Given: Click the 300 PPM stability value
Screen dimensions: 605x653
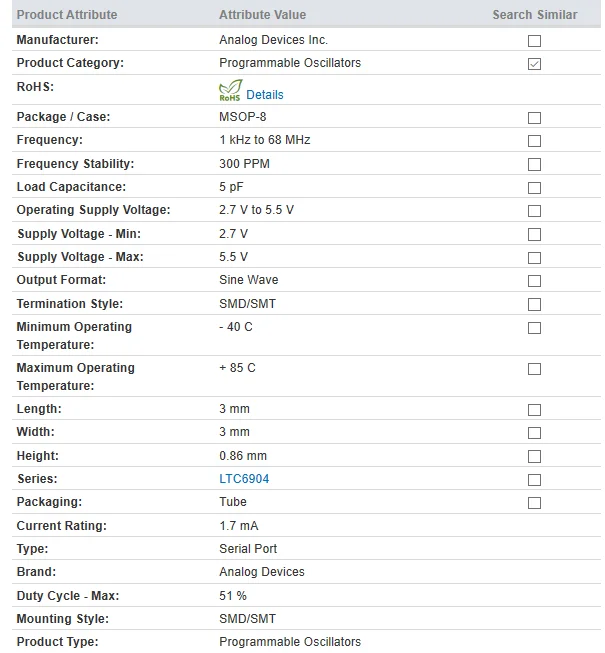Looking at the screenshot, I should (x=244, y=164).
